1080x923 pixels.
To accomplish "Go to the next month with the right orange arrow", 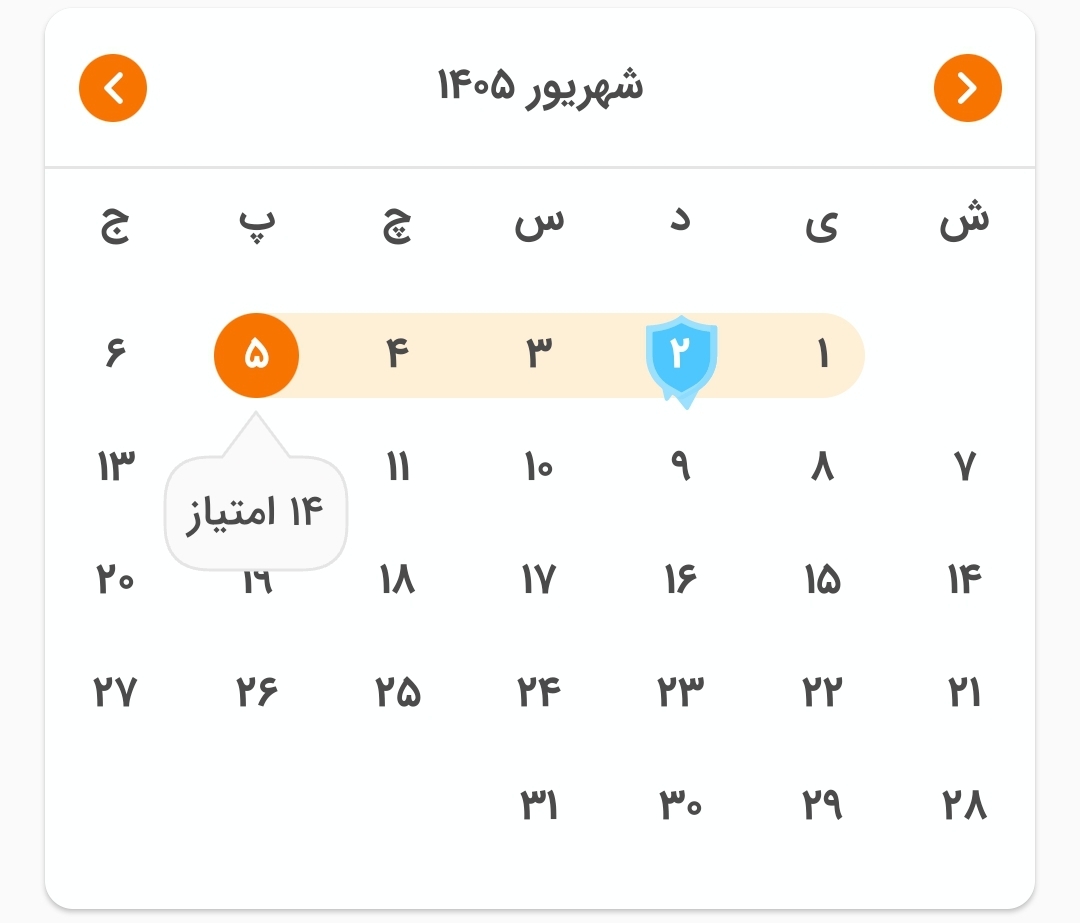I will point(968,88).
